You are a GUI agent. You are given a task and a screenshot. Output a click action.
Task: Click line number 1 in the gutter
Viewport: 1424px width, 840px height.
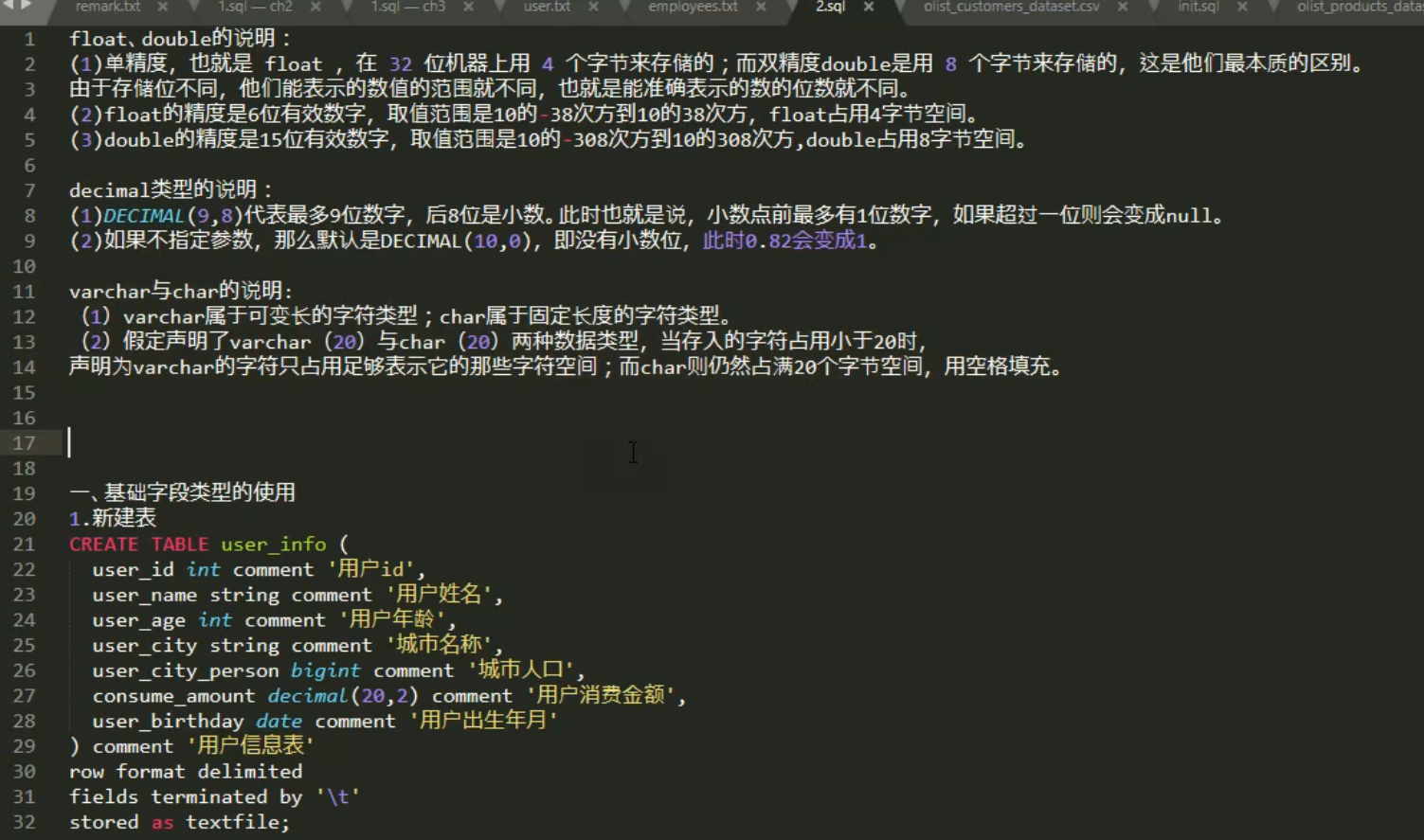click(x=28, y=38)
